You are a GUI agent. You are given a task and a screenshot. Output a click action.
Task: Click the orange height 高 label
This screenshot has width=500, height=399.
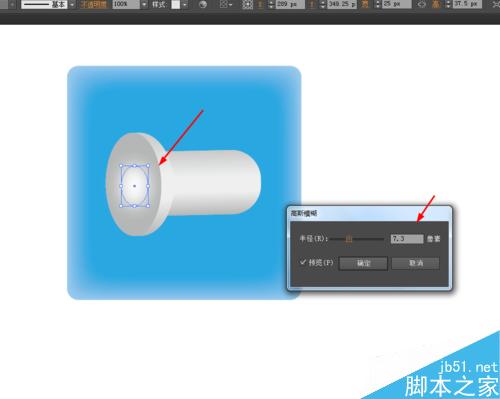[x=436, y=4]
